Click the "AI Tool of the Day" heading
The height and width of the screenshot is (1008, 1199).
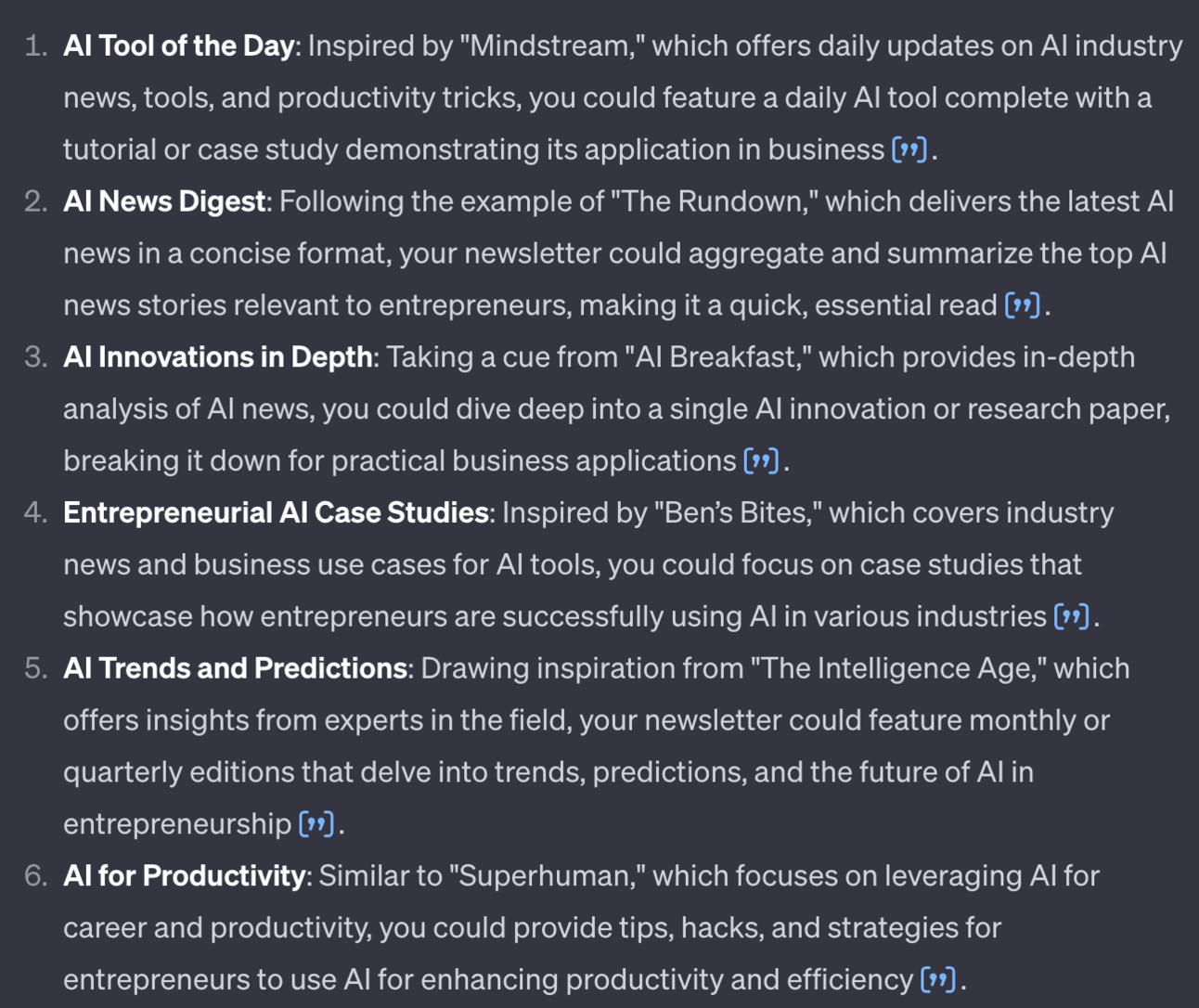click(x=178, y=45)
